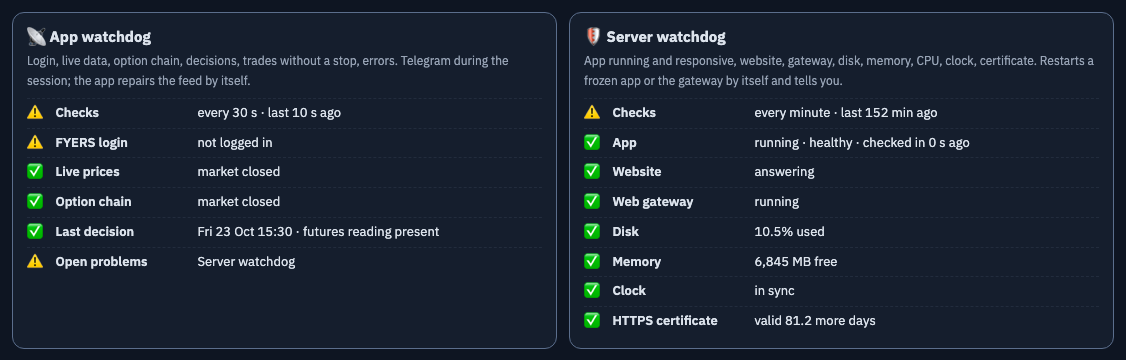Click the satellite antenna icon beside App watchdog
The height and width of the screenshot is (360, 1126).
36,37
